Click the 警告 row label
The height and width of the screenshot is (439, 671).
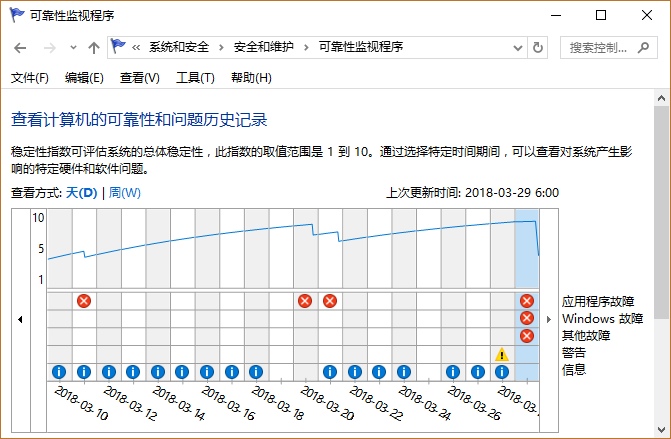coord(574,353)
